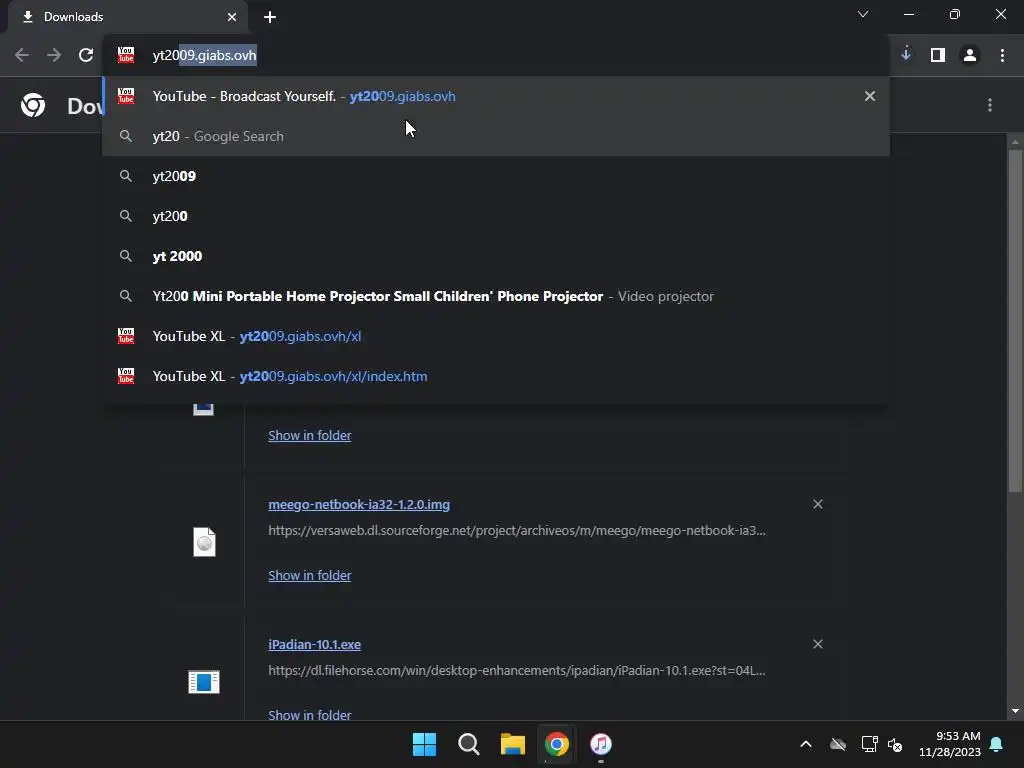The height and width of the screenshot is (768, 1024).
Task: Expand the system tray hidden icons chevron
Action: tap(806, 744)
